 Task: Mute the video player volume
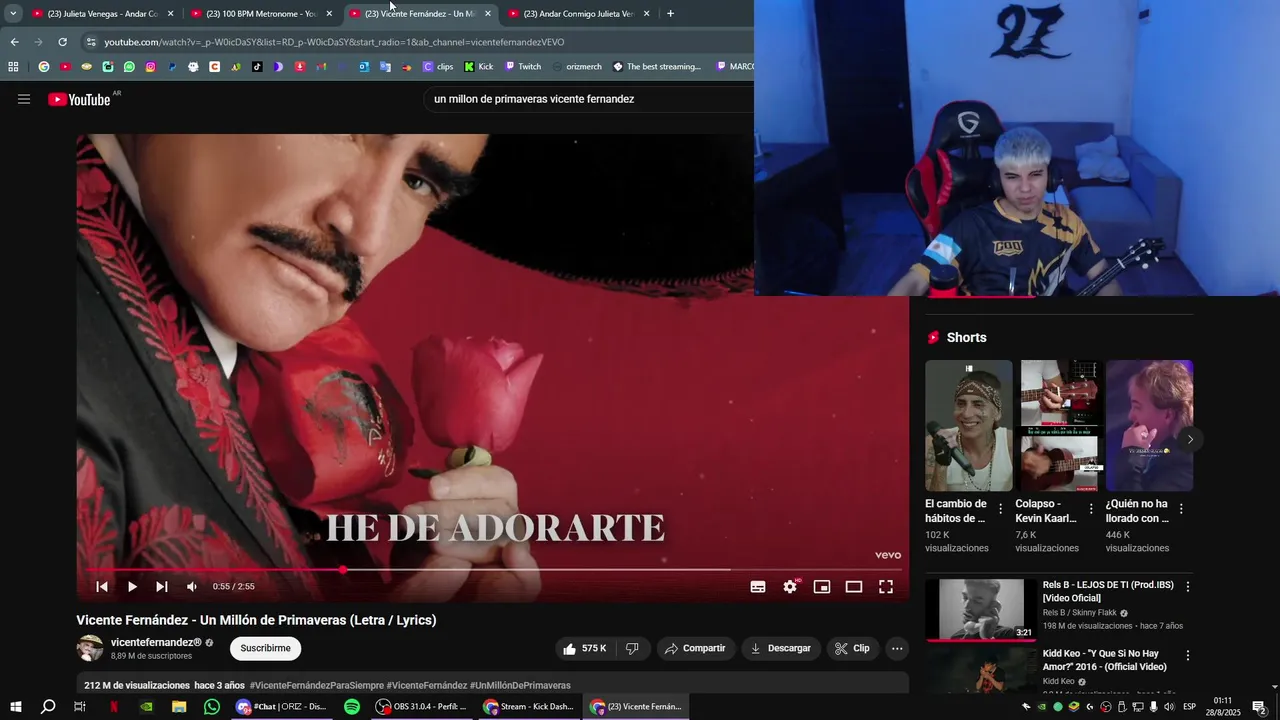point(192,587)
